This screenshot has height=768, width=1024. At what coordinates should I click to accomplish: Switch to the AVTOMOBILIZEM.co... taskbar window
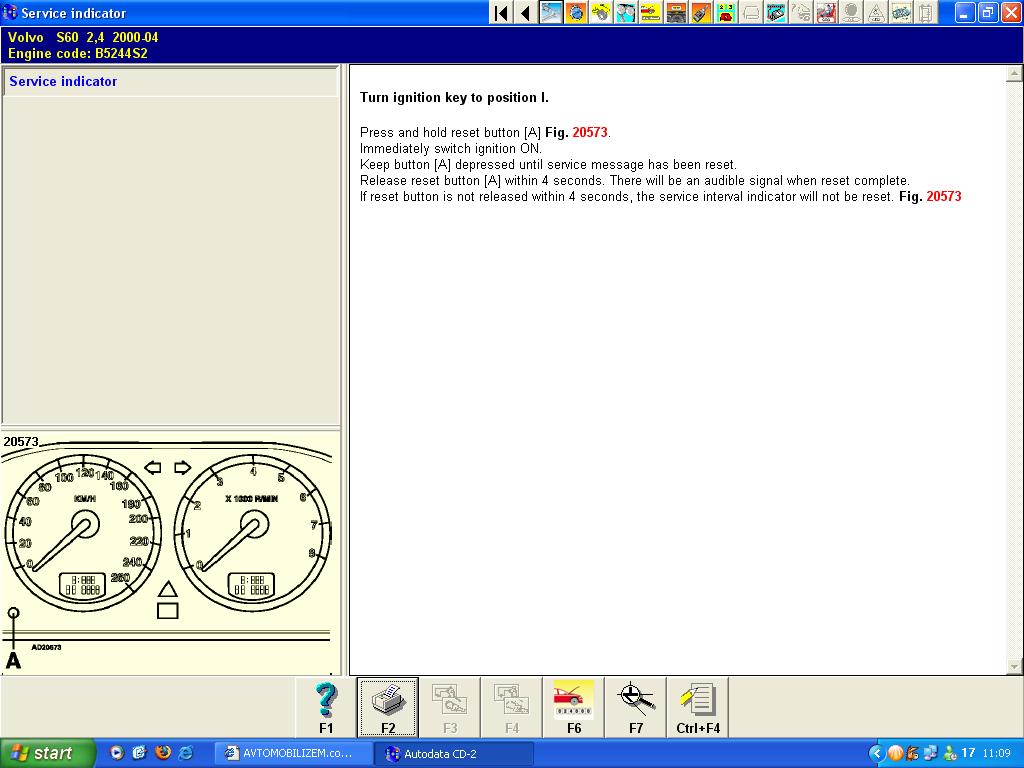click(x=293, y=754)
